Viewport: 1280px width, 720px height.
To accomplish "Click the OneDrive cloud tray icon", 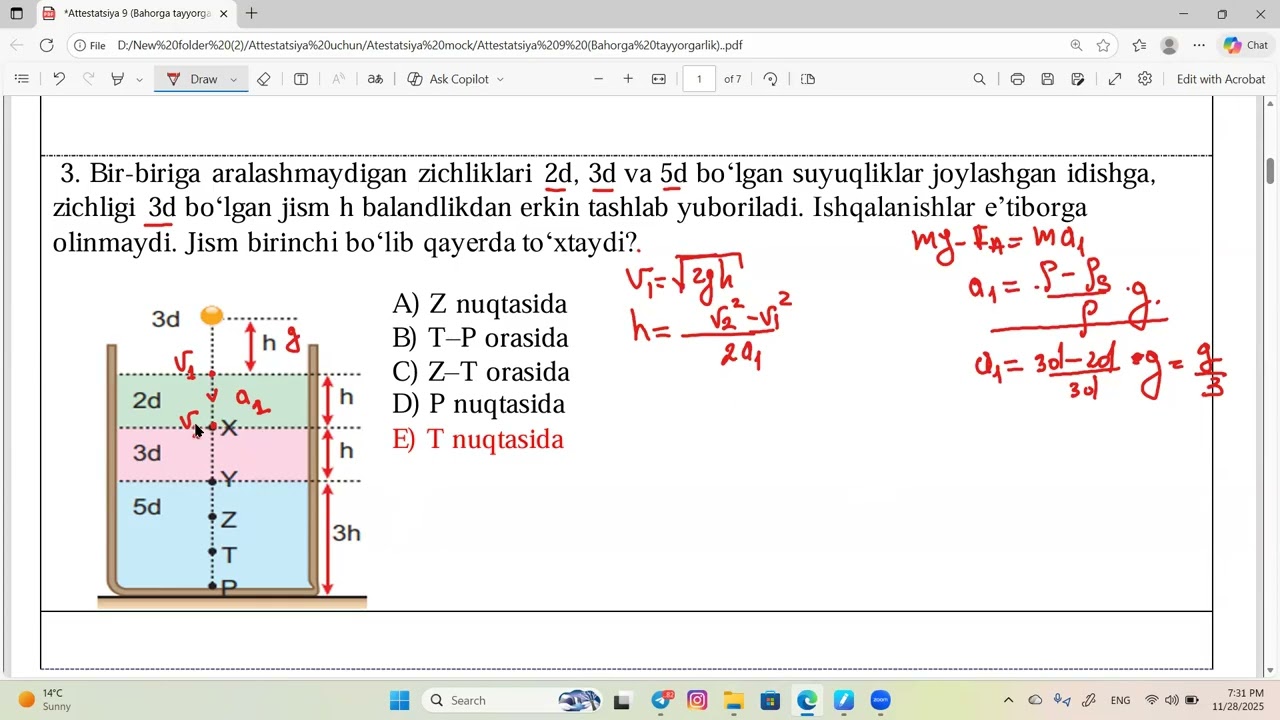I will 1035,700.
